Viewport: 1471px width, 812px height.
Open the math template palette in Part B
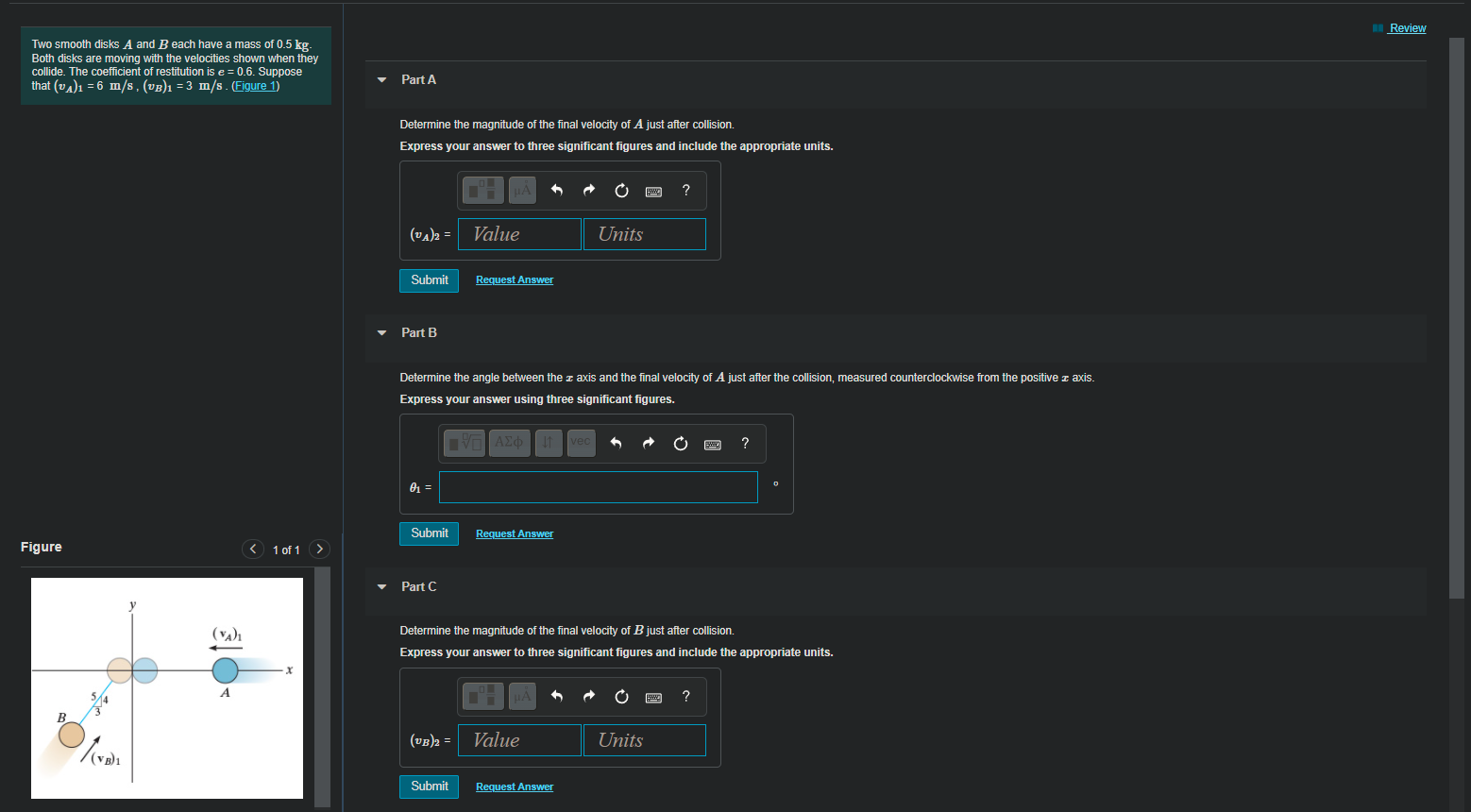[464, 443]
